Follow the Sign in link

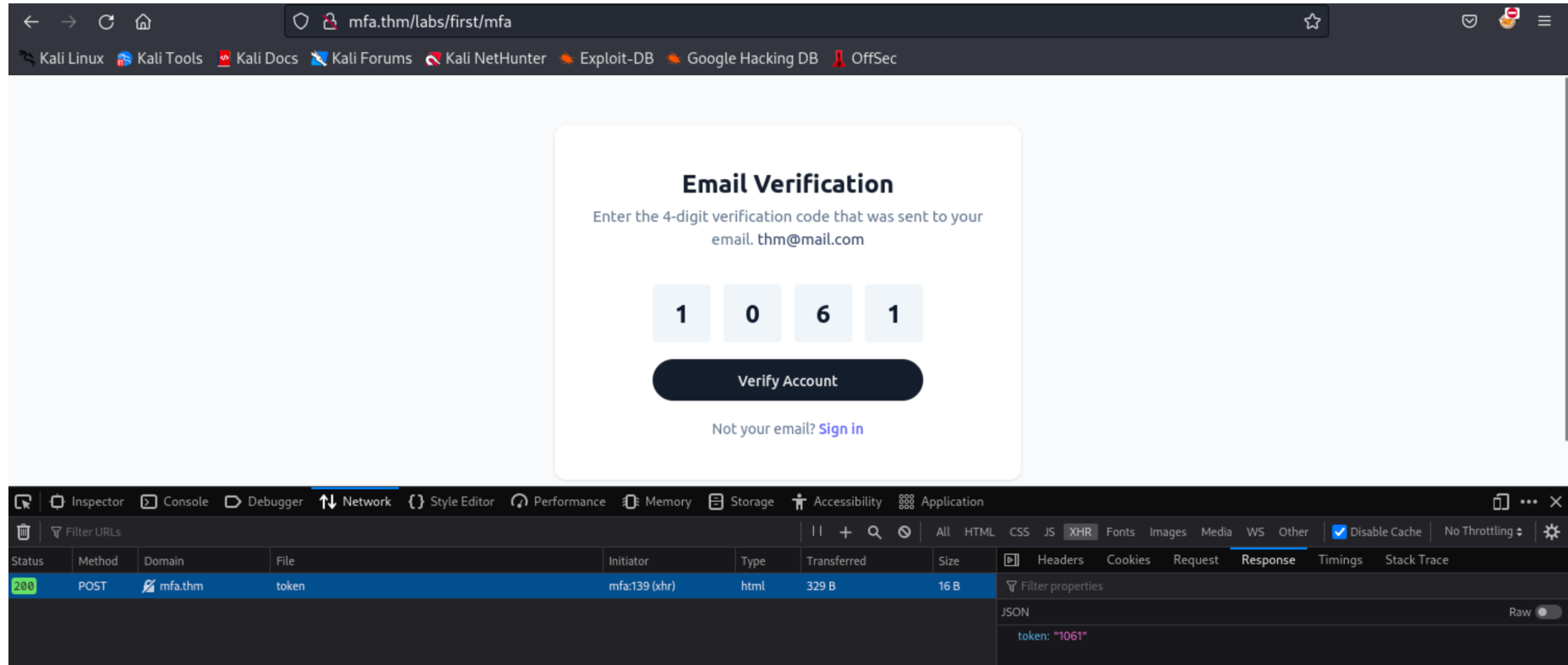[x=841, y=429]
